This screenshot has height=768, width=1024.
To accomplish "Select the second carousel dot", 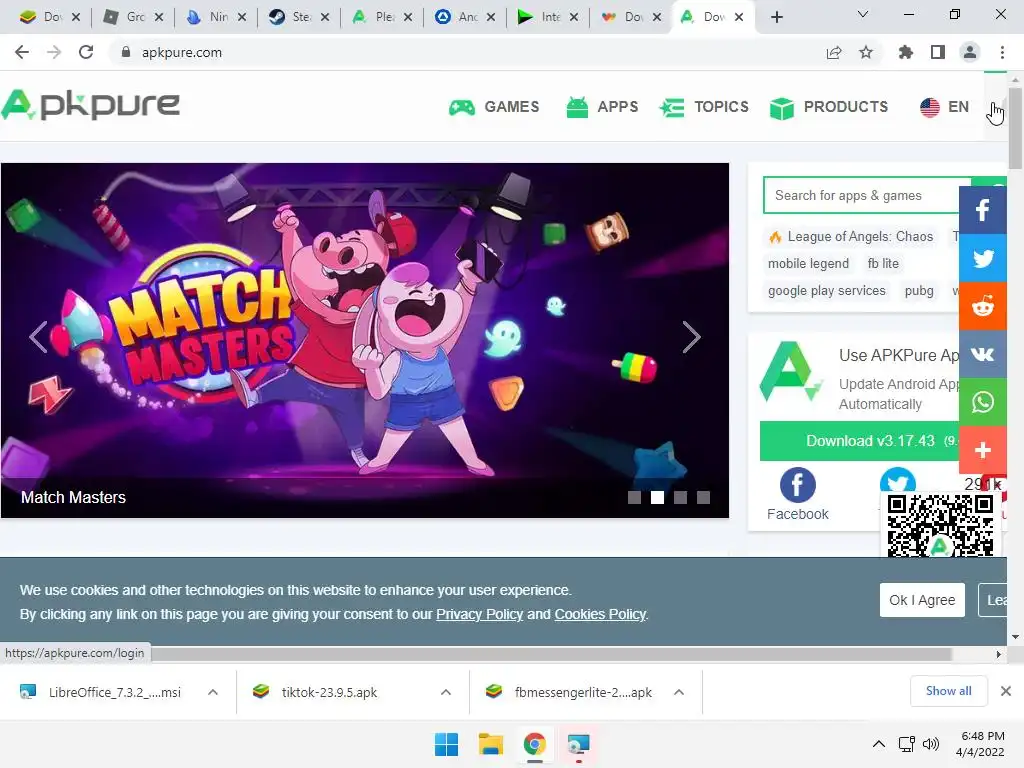I will pyautogui.click(x=658, y=498).
